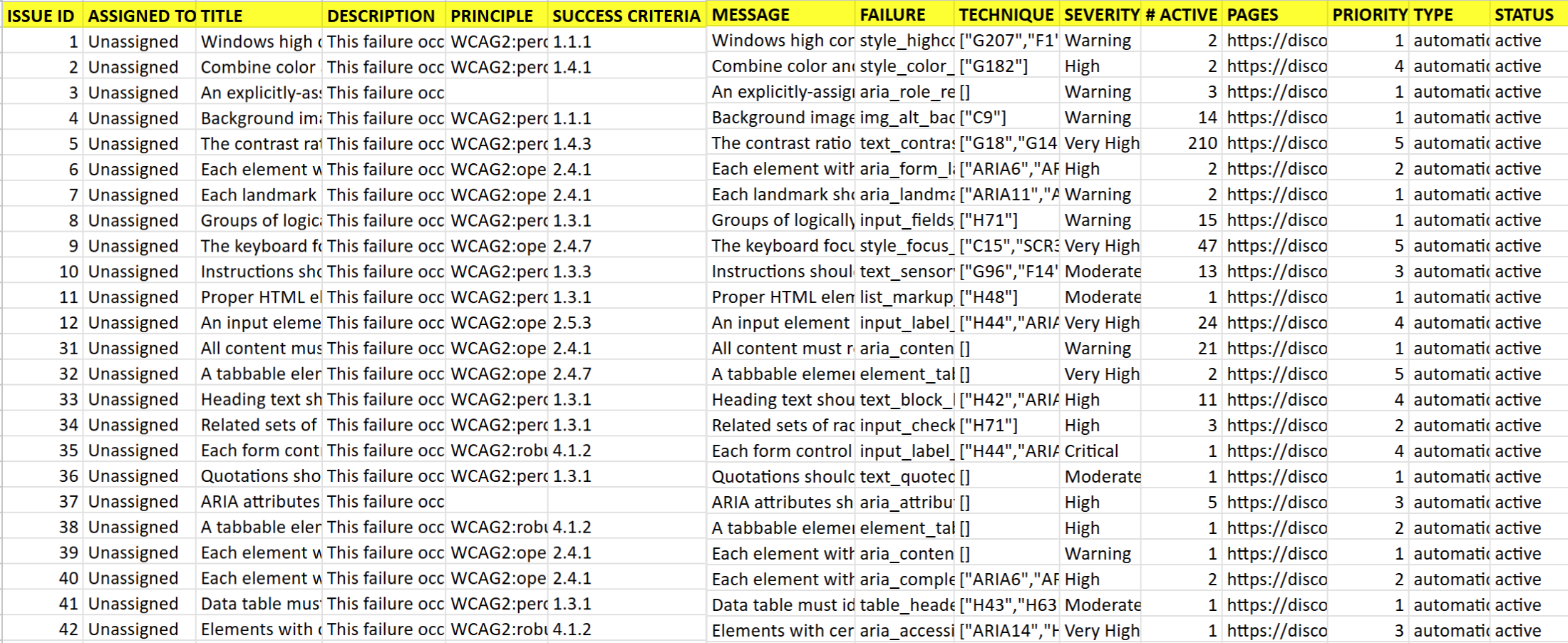Screen dimensions: 1568x643
Task: Select failure cell 'style_color_'
Action: 904,66
